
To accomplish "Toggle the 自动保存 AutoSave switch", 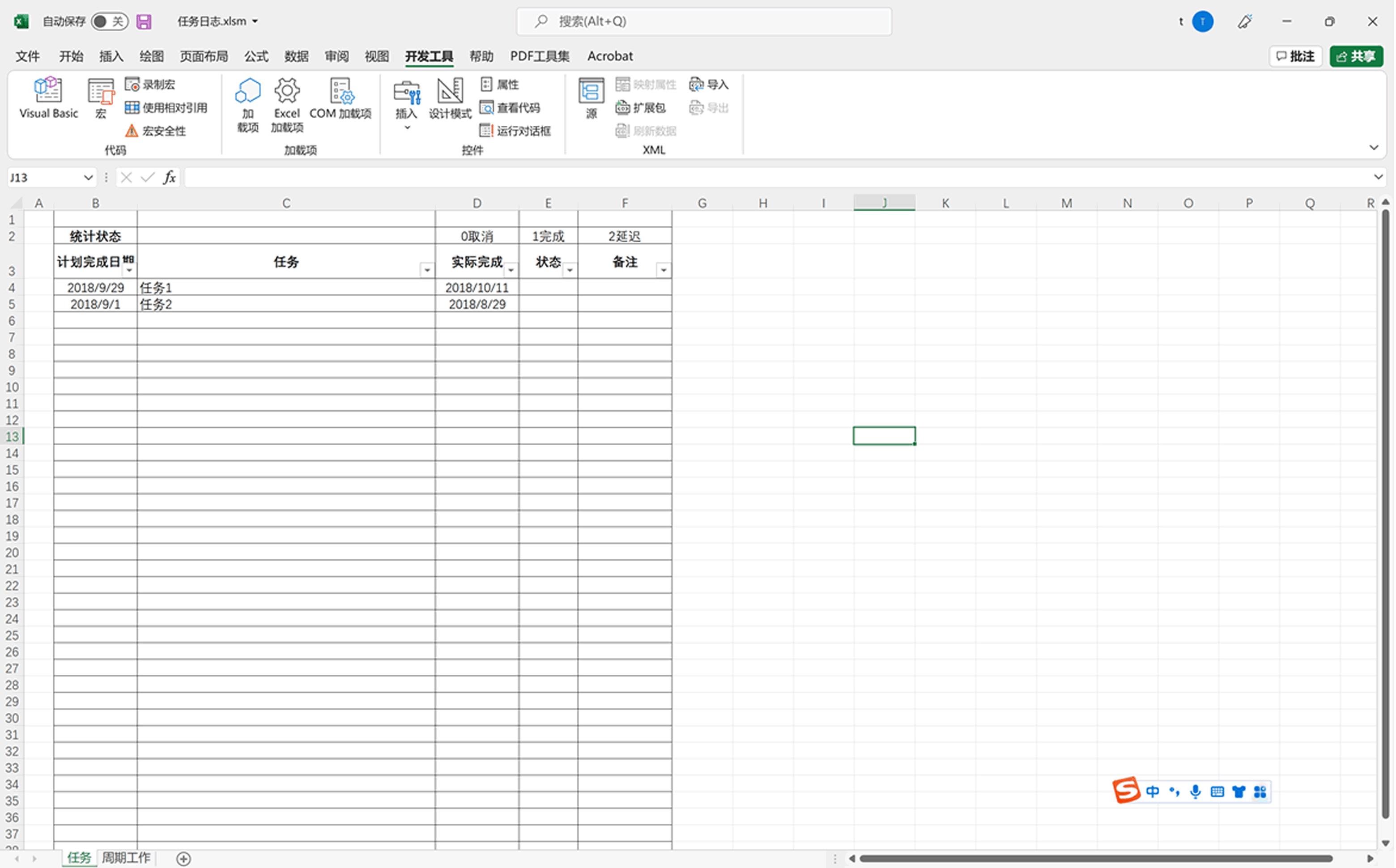I will [109, 21].
